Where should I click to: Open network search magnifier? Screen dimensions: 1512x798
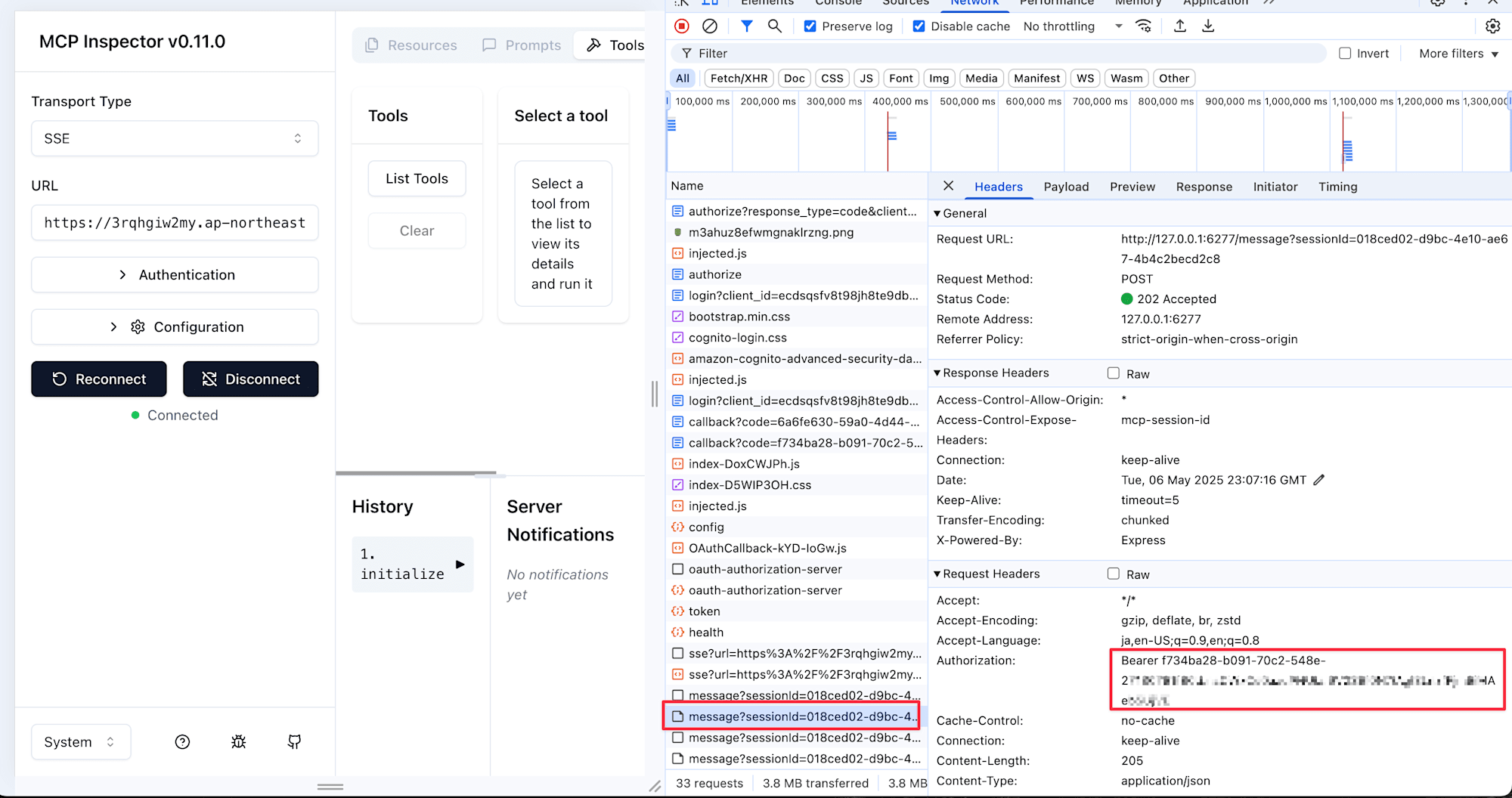(775, 26)
